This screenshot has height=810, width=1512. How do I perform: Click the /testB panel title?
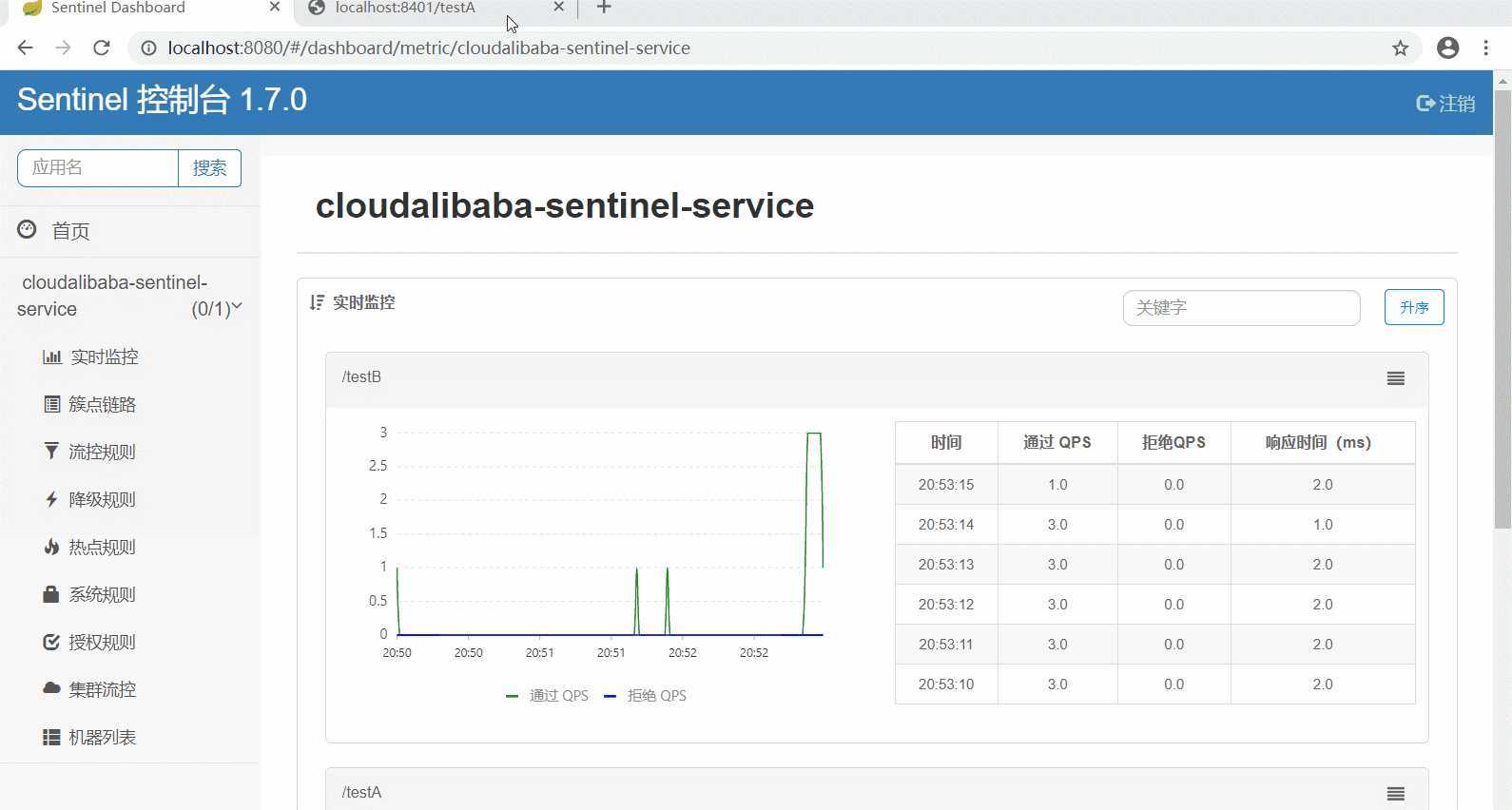pos(361,377)
